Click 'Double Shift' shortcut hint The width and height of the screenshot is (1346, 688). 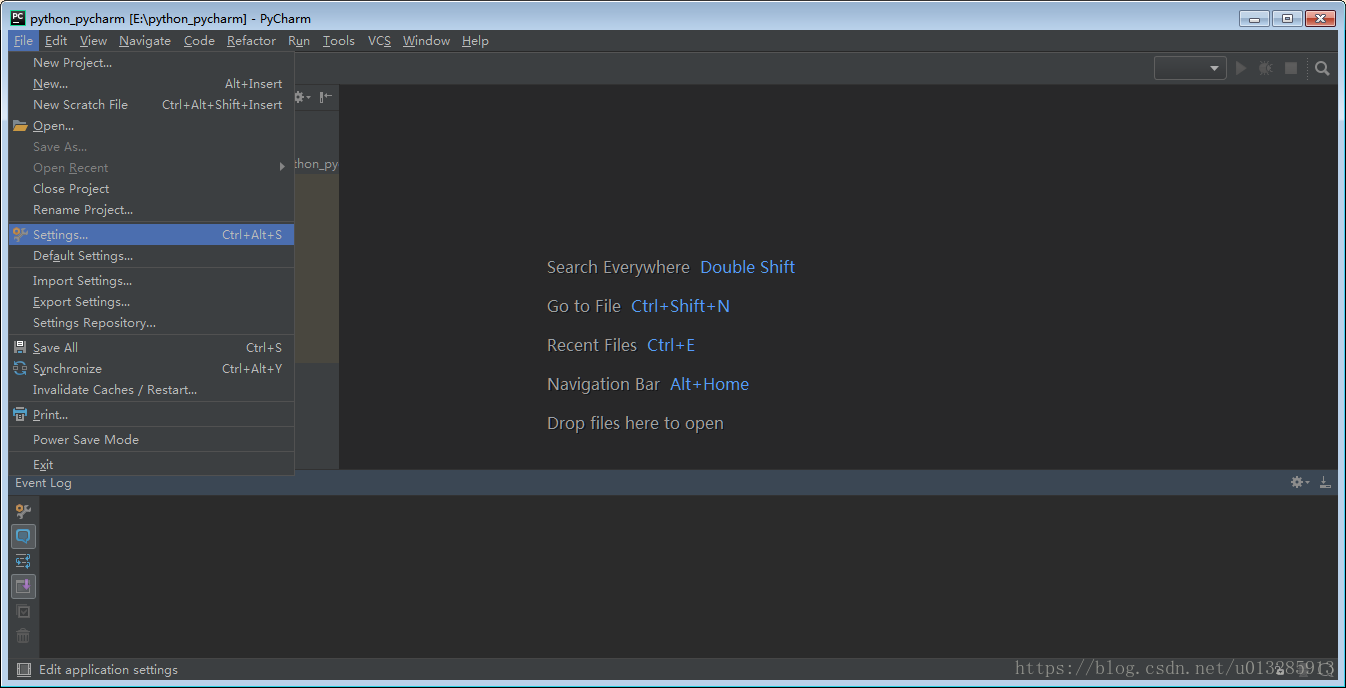click(747, 267)
